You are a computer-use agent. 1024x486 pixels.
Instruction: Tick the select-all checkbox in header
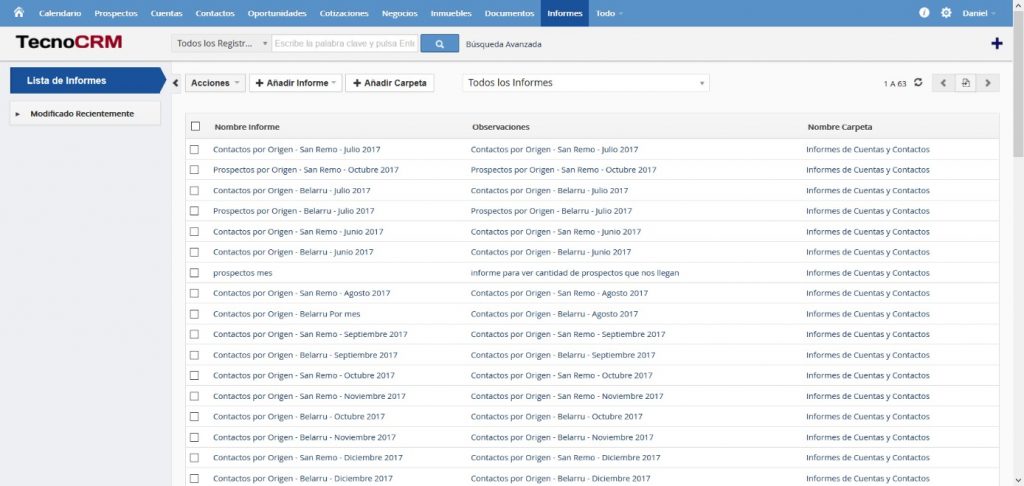coord(195,127)
